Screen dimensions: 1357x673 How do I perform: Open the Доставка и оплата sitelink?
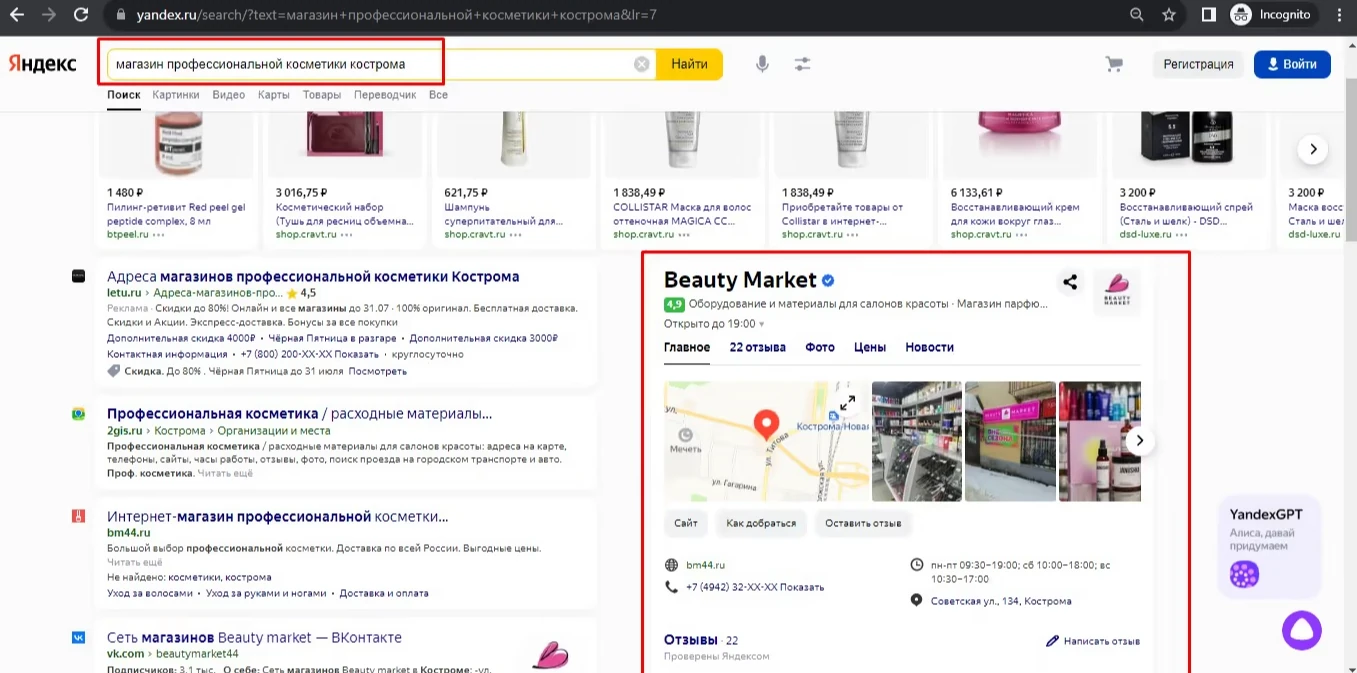pos(384,593)
